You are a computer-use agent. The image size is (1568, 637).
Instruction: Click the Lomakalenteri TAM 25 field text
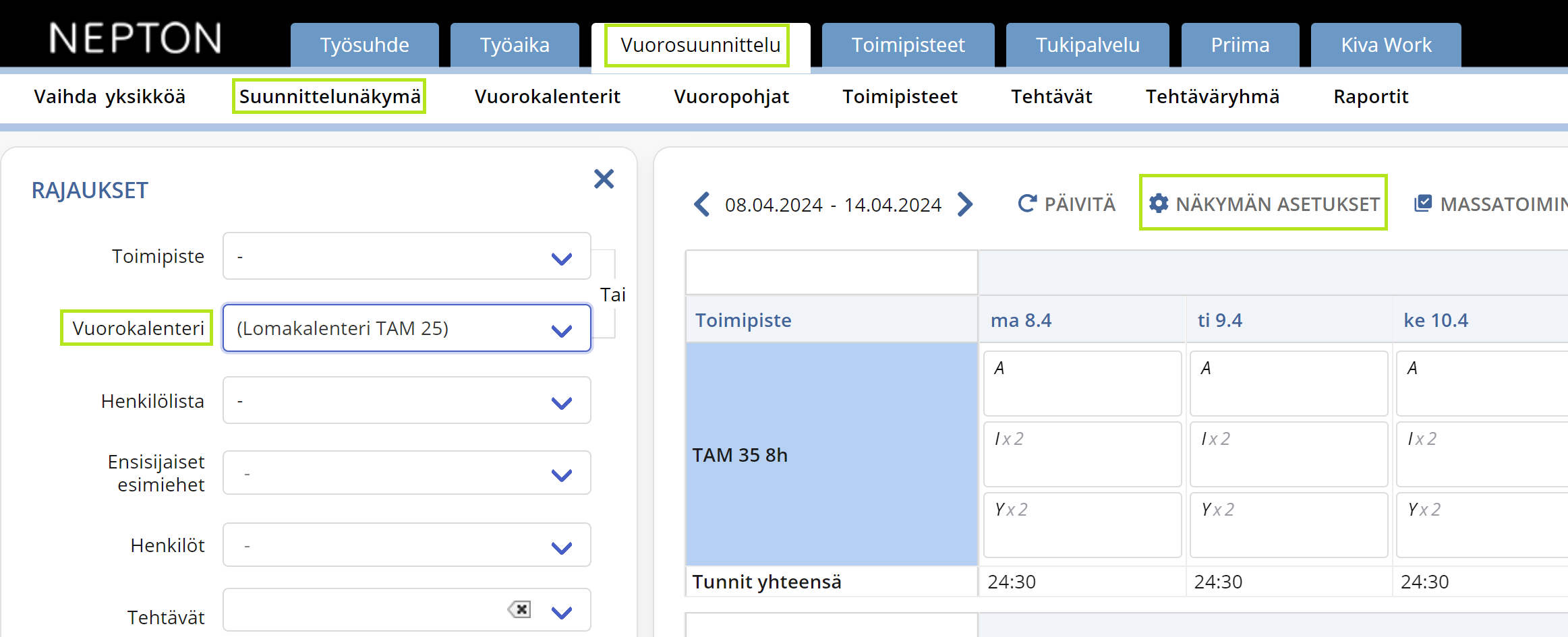343,328
